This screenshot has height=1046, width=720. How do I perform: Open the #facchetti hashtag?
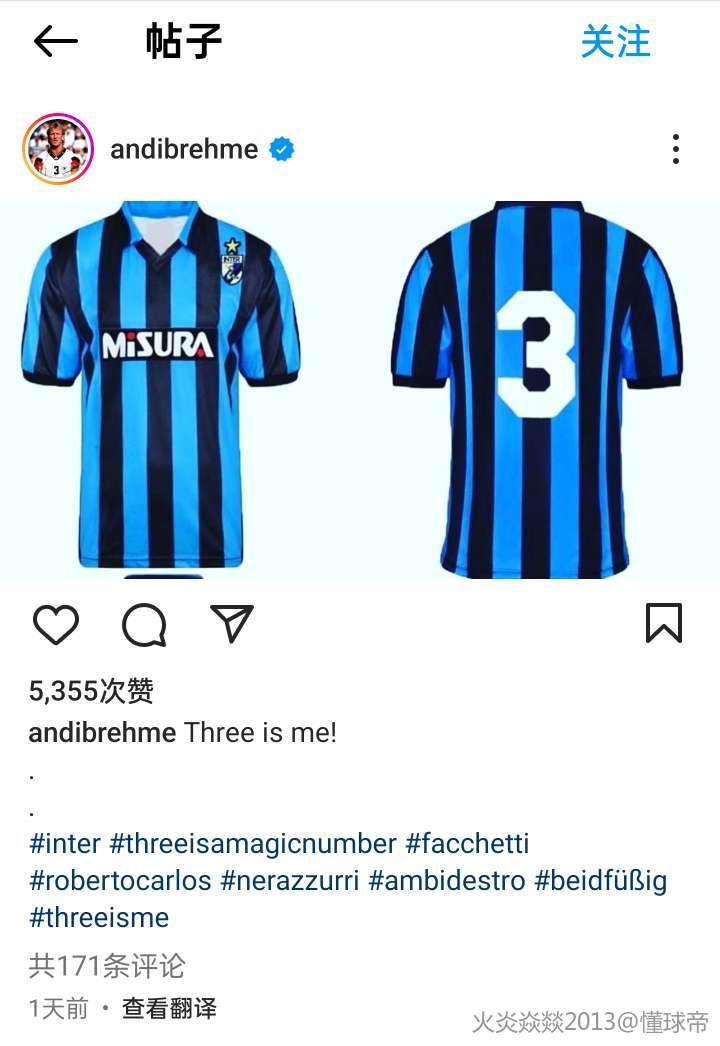(x=467, y=844)
